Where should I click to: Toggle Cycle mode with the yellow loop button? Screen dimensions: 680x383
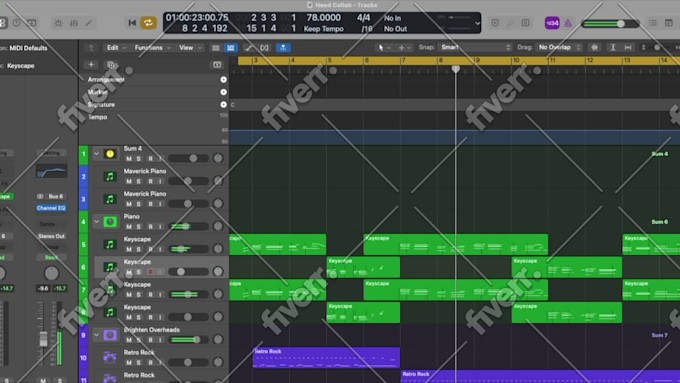(x=148, y=23)
